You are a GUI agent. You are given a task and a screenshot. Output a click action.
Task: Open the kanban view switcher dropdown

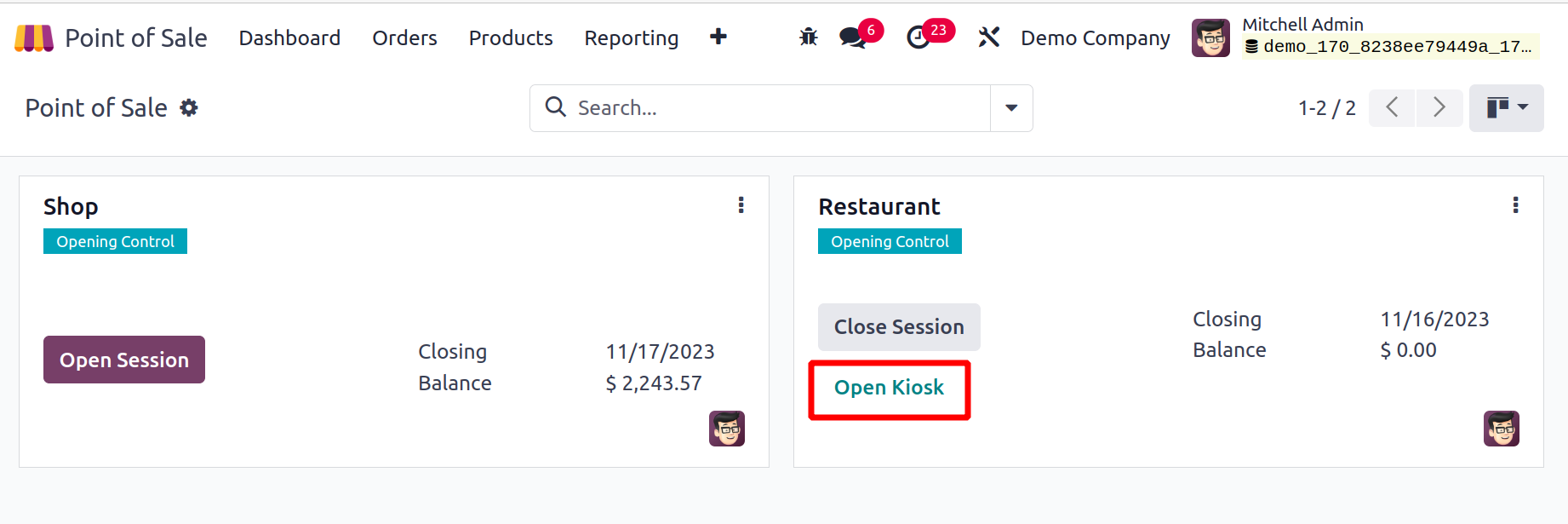[x=1507, y=107]
